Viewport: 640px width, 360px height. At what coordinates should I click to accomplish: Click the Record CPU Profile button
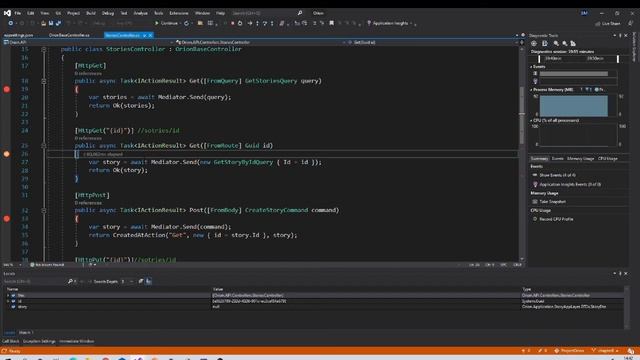click(556, 219)
